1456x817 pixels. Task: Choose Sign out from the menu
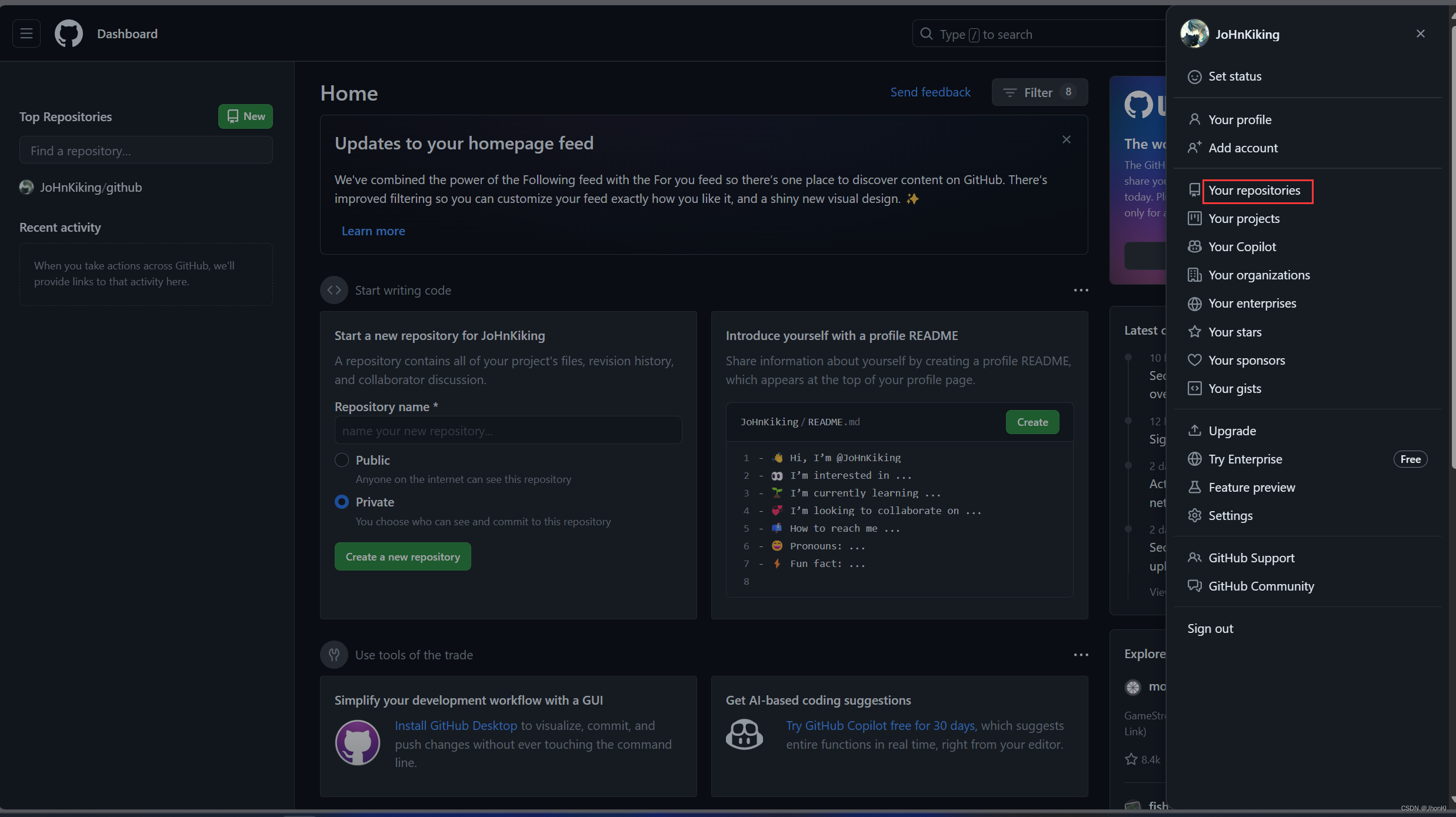[1307, 628]
